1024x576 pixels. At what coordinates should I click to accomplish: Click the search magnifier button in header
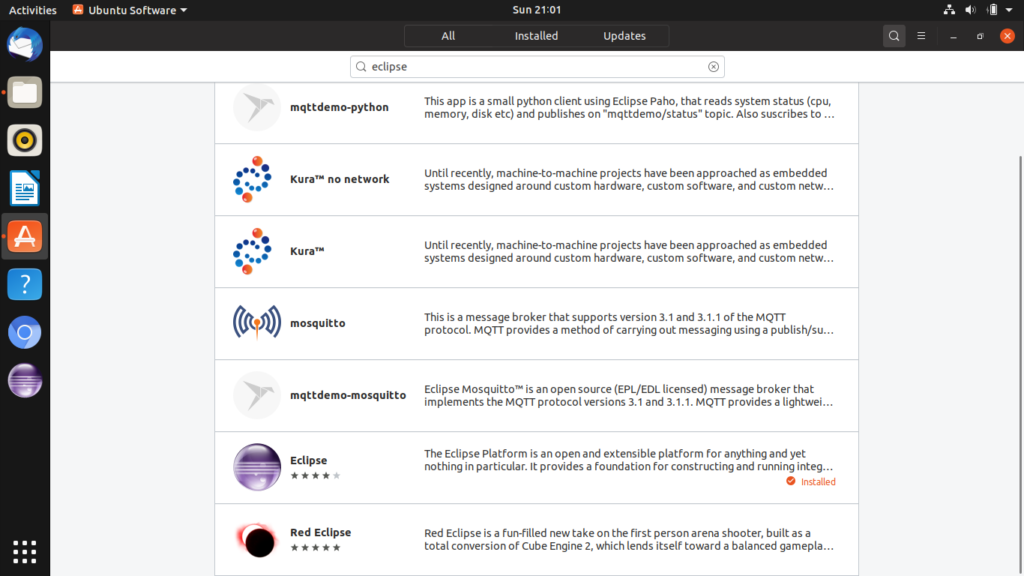click(x=894, y=36)
